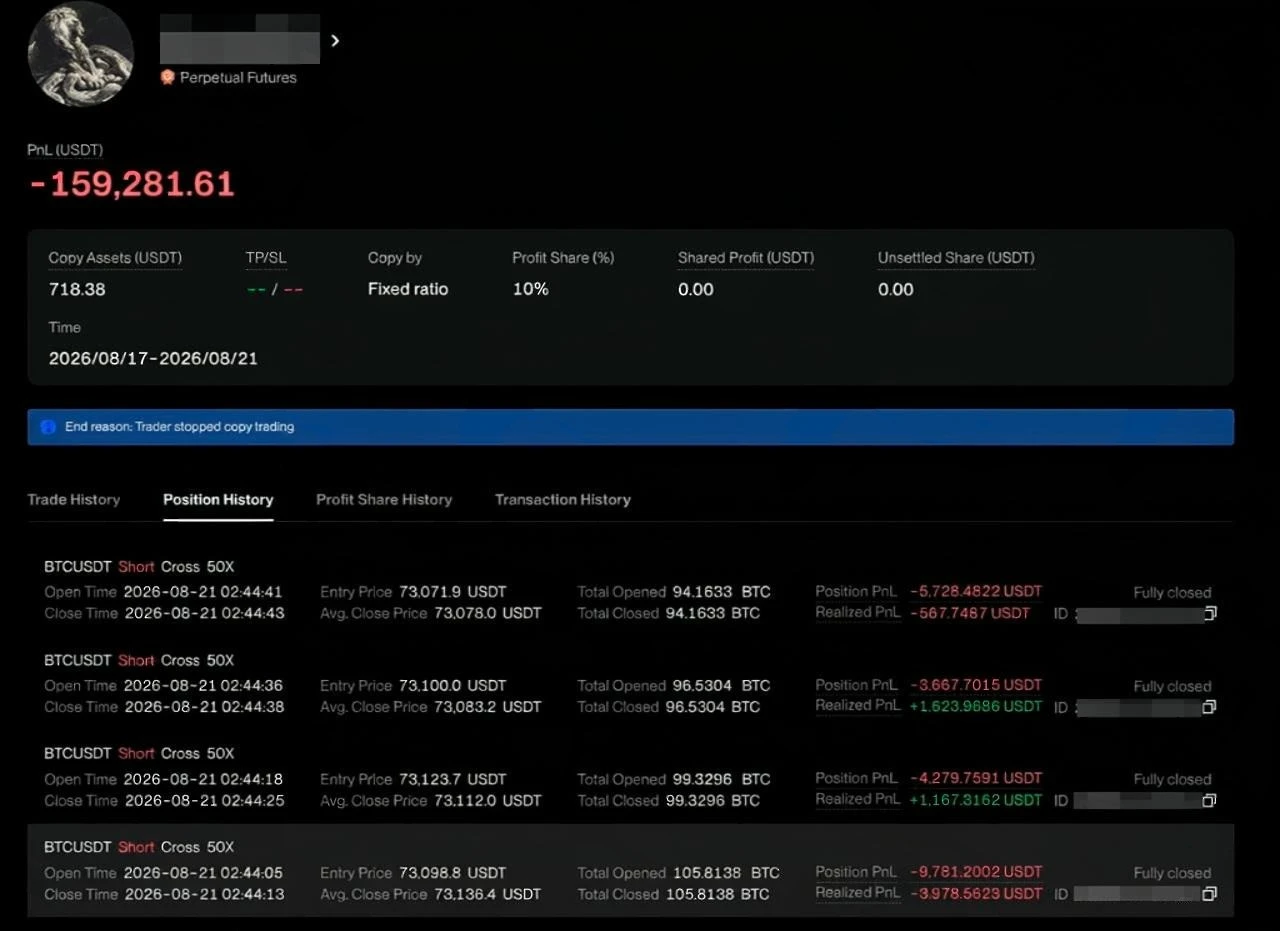Image resolution: width=1280 pixels, height=931 pixels.
Task: Select the Copy Assets value 718.38
Action: click(x=77, y=289)
